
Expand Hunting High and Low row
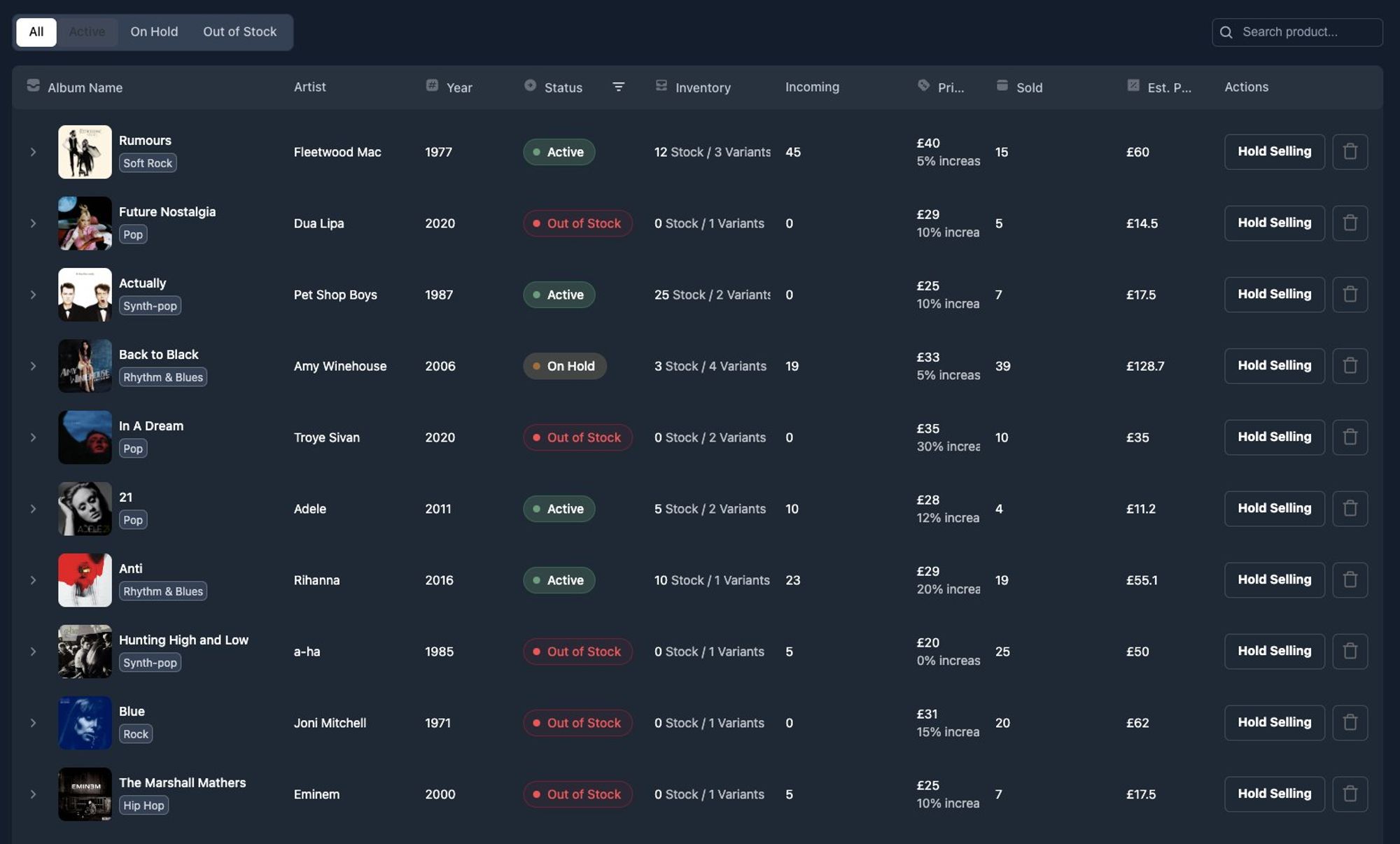pyautogui.click(x=33, y=652)
